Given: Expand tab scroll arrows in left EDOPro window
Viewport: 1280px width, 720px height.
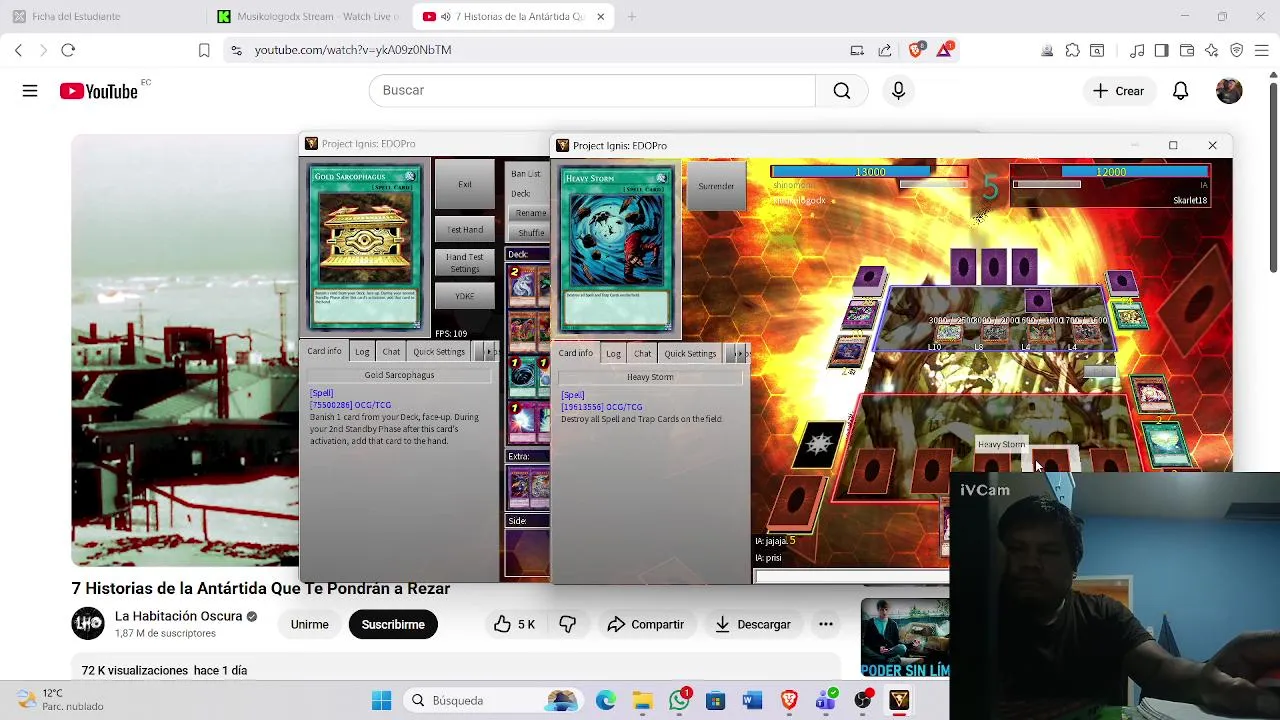Looking at the screenshot, I should click(x=488, y=351).
